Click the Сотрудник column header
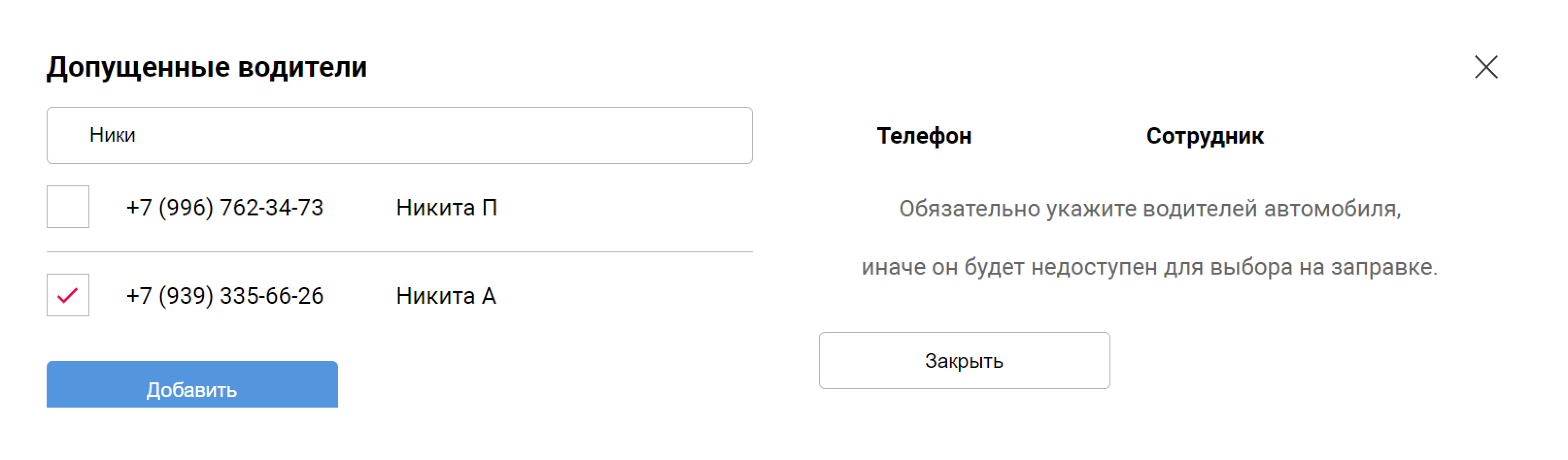Screen dimensions: 1568x460 click(1205, 135)
